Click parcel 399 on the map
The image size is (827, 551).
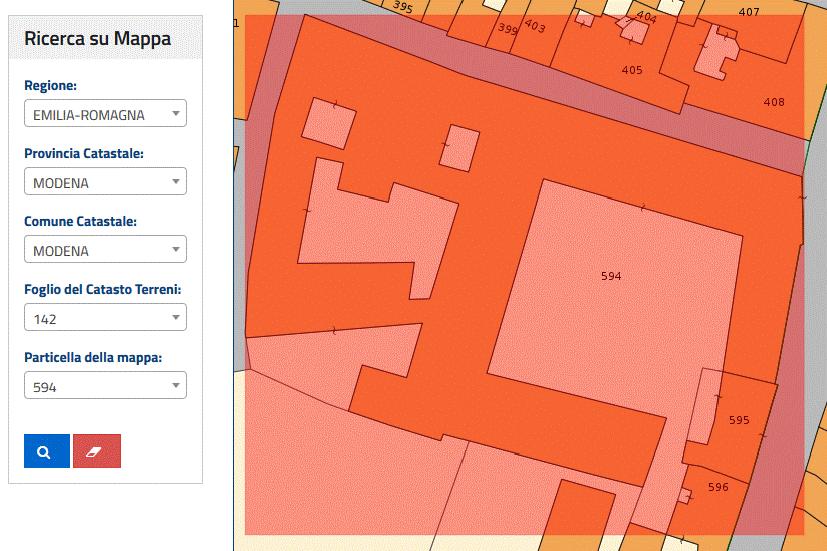tap(507, 30)
